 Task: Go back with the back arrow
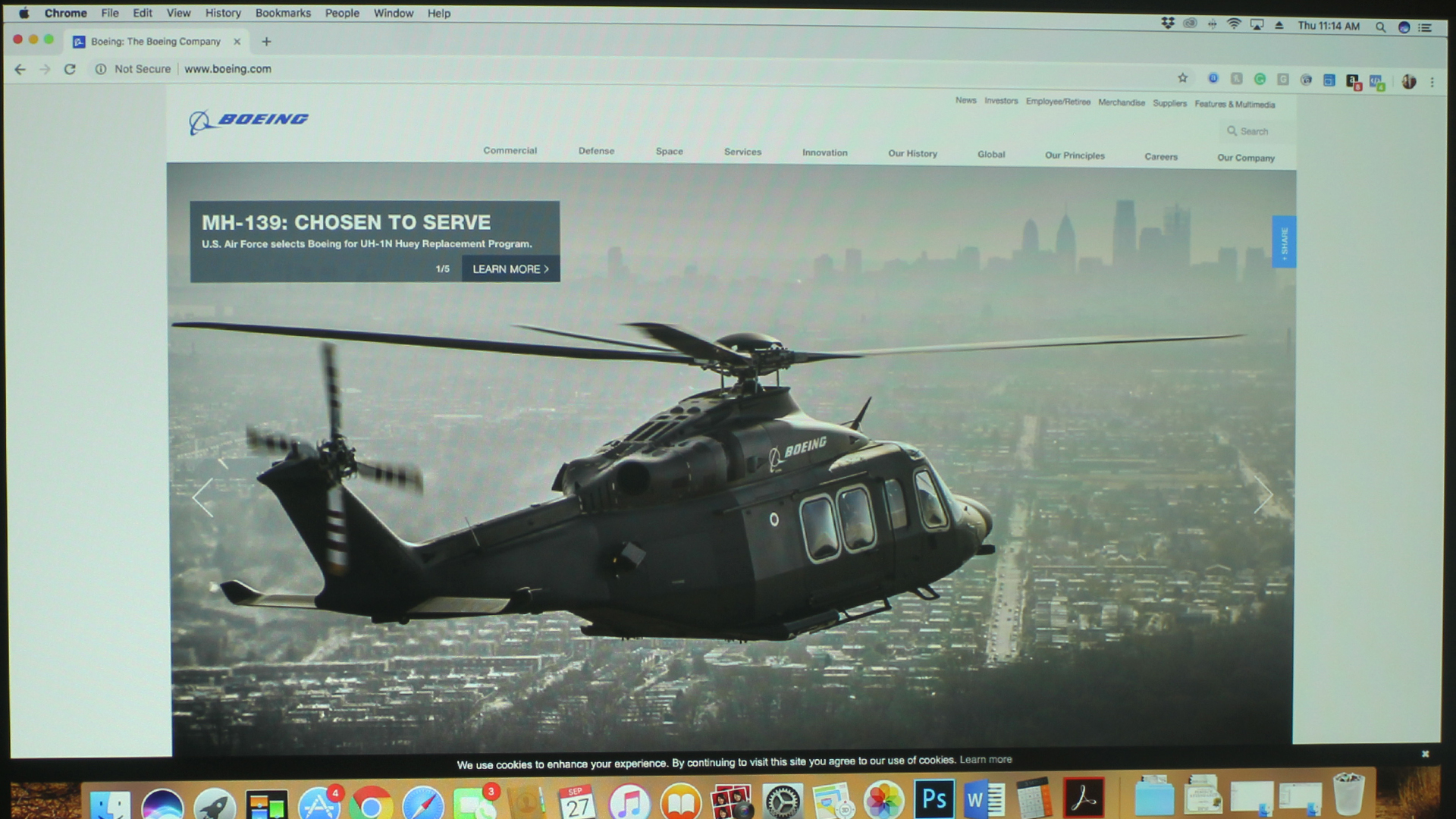(x=20, y=69)
